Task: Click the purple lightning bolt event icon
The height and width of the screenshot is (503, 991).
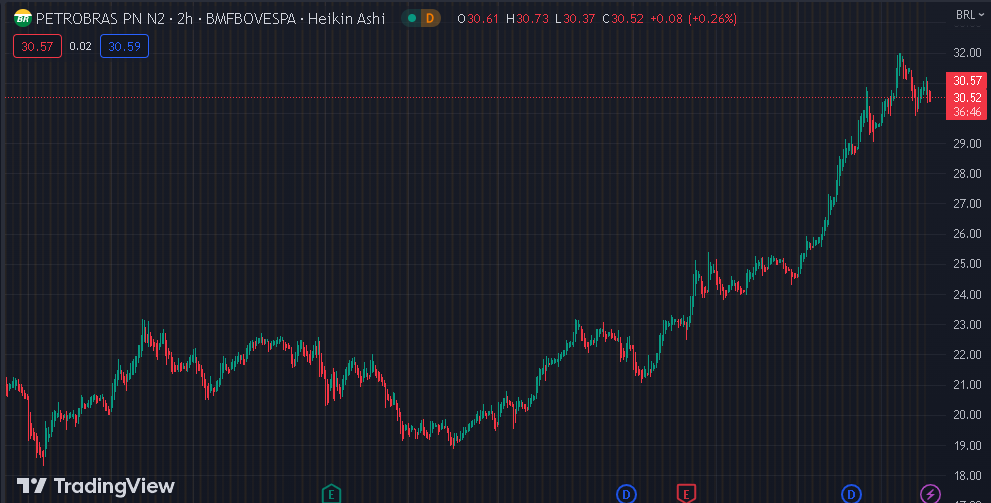Action: pyautogui.click(x=930, y=494)
